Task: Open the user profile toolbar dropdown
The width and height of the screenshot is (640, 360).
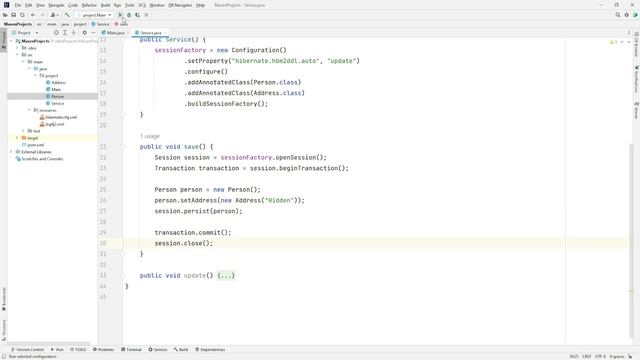Action: [54, 15]
